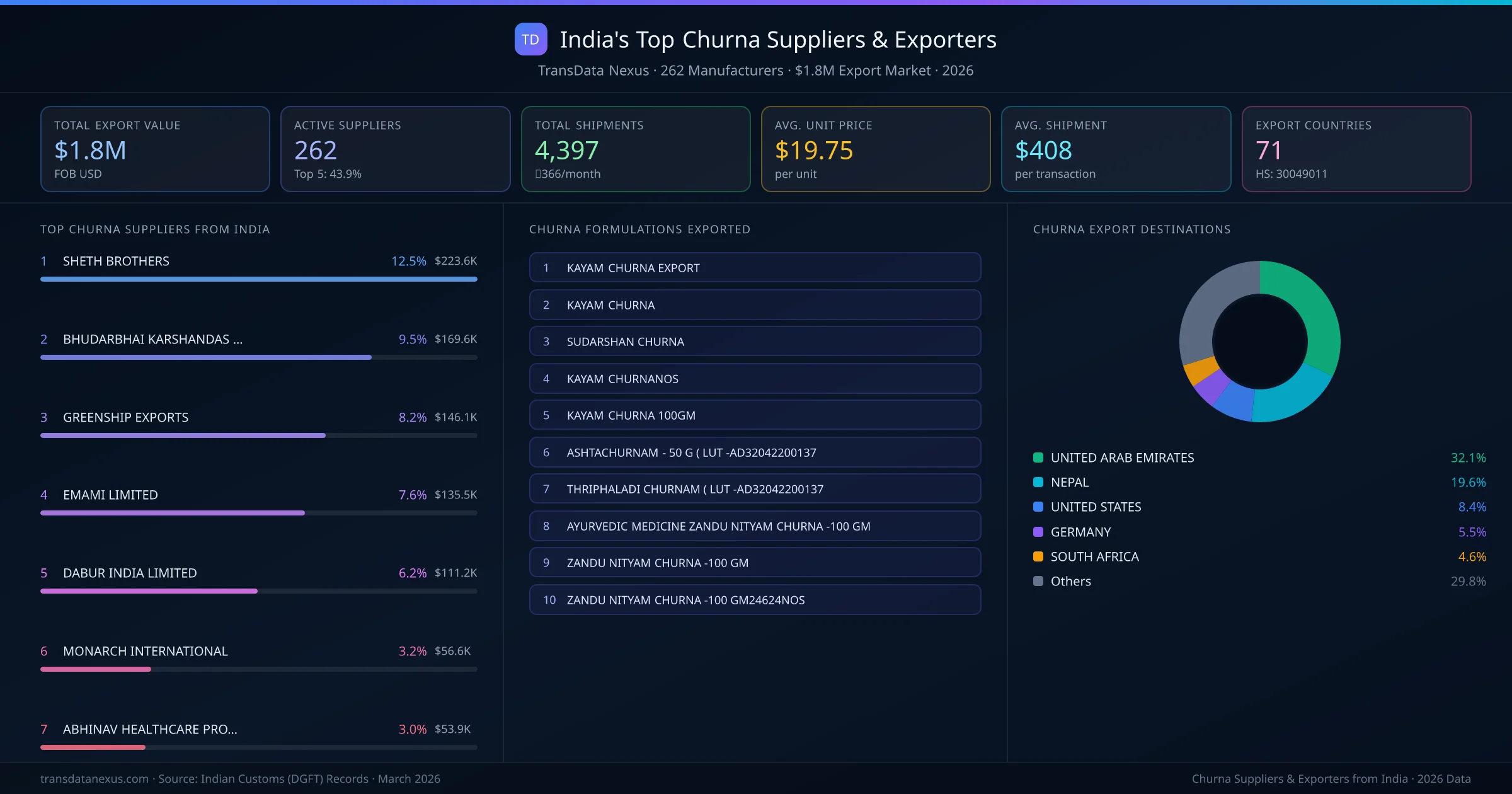
Task: Click the Active Suppliers card showing 262
Action: [395, 149]
